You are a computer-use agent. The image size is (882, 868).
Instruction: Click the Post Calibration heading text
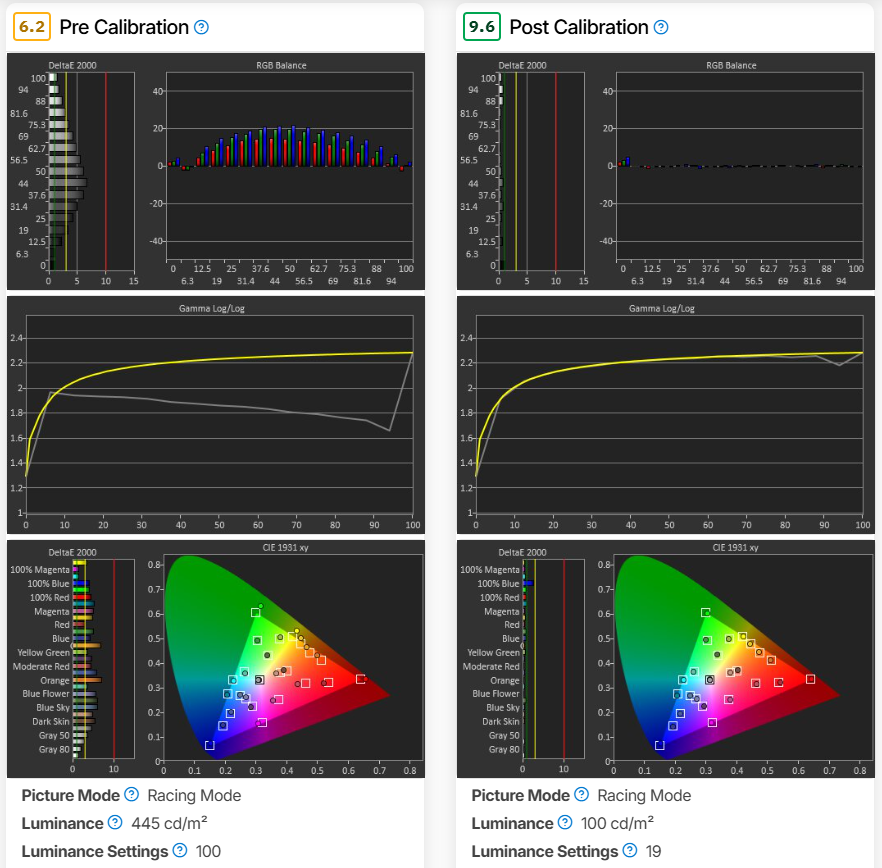(579, 27)
